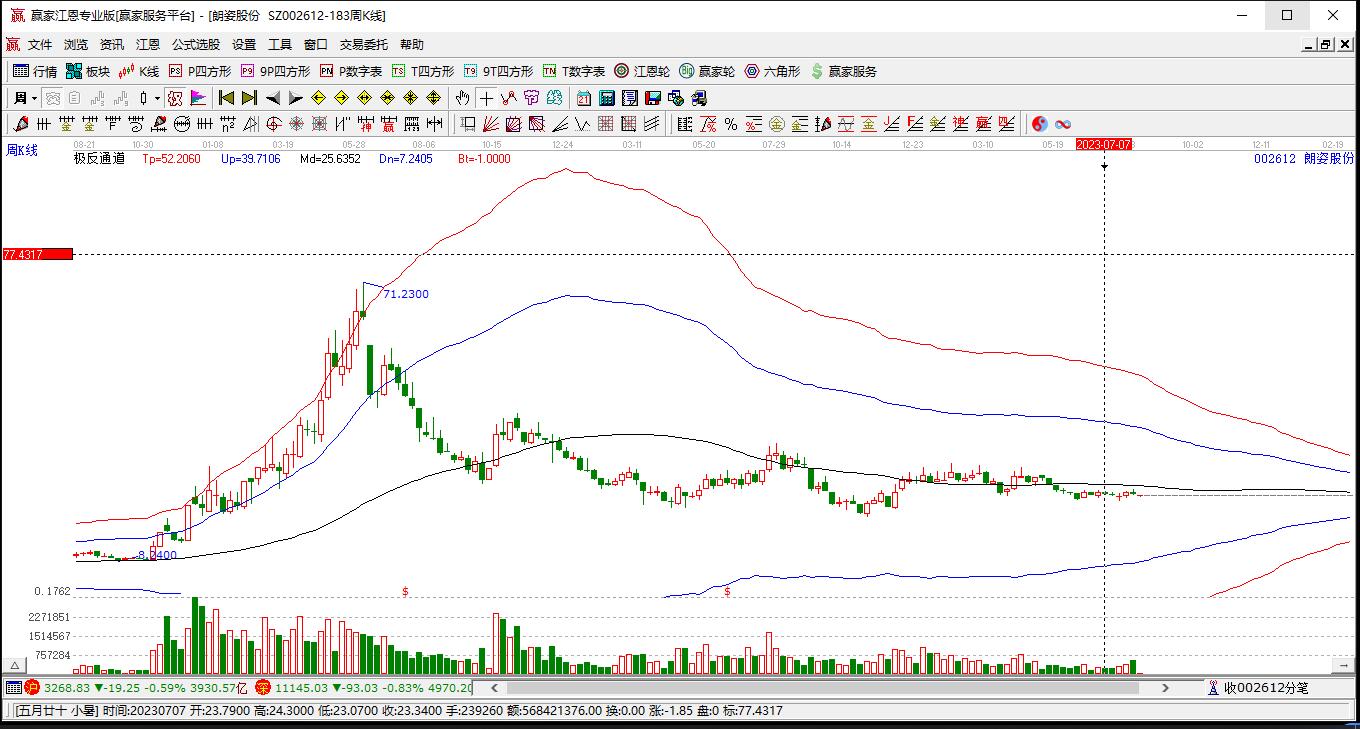Open the 公式选股 menu
This screenshot has height=729, width=1360.
[196, 45]
